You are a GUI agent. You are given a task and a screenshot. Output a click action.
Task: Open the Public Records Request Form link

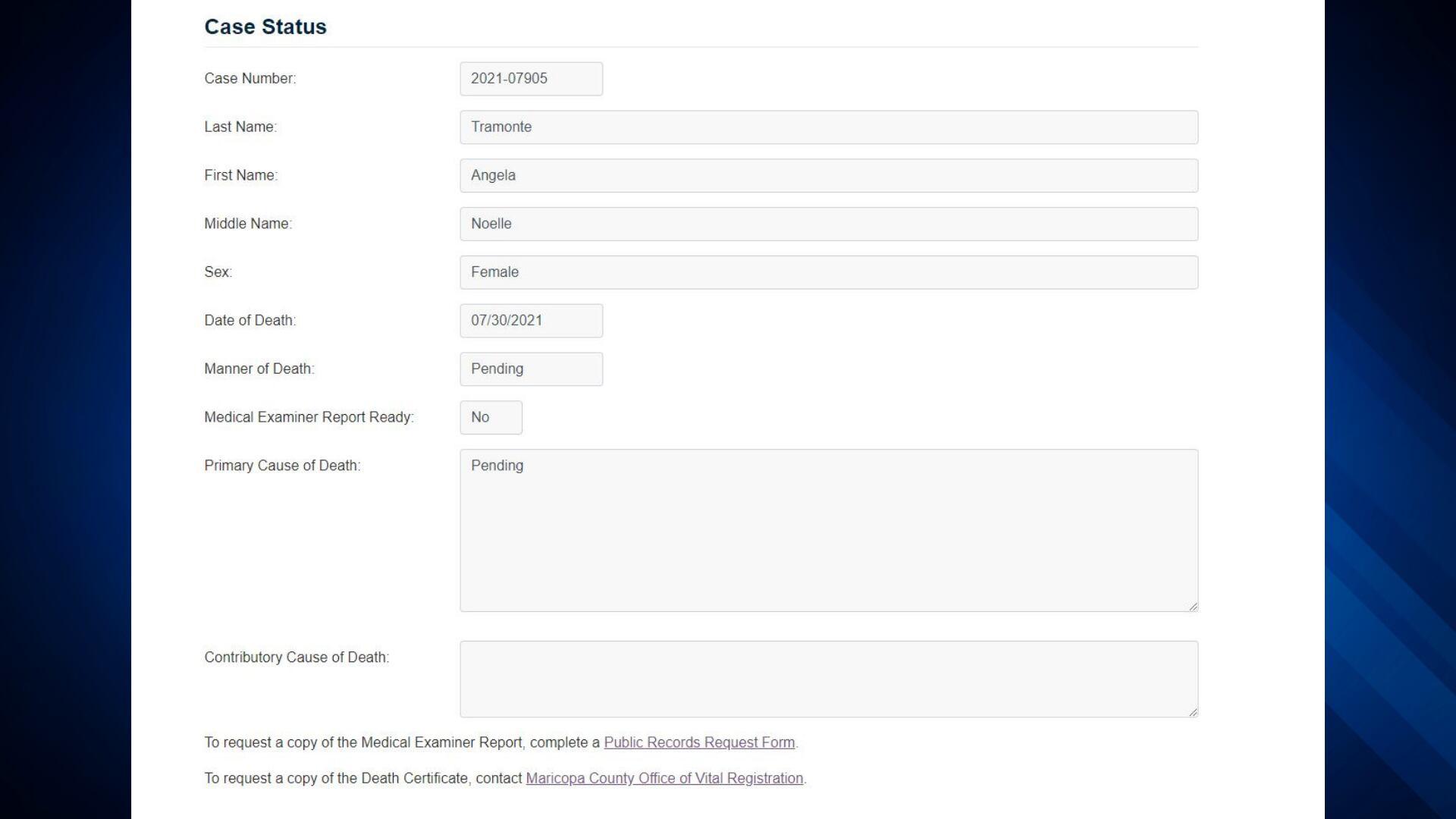698,743
